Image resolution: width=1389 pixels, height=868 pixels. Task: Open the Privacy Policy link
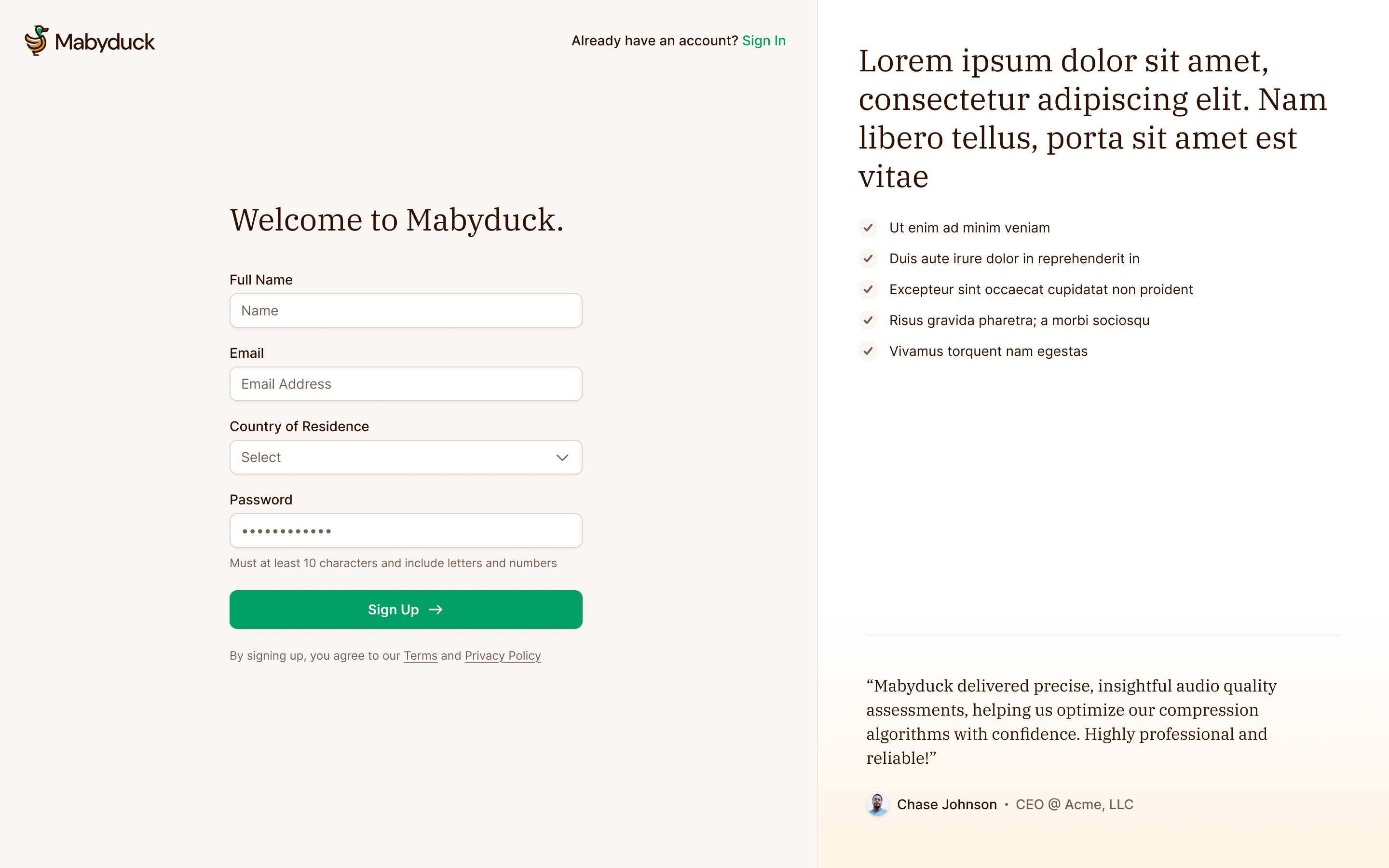tap(503, 656)
